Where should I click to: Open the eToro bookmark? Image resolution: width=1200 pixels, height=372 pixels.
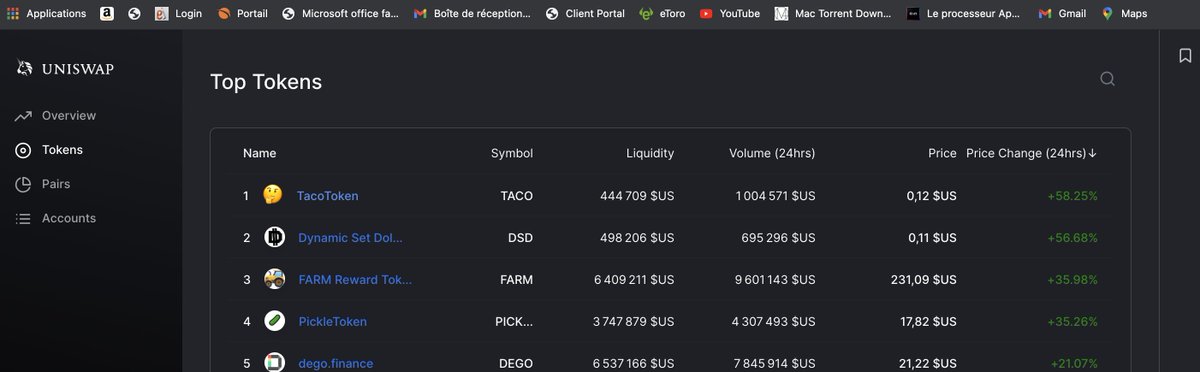(x=663, y=14)
